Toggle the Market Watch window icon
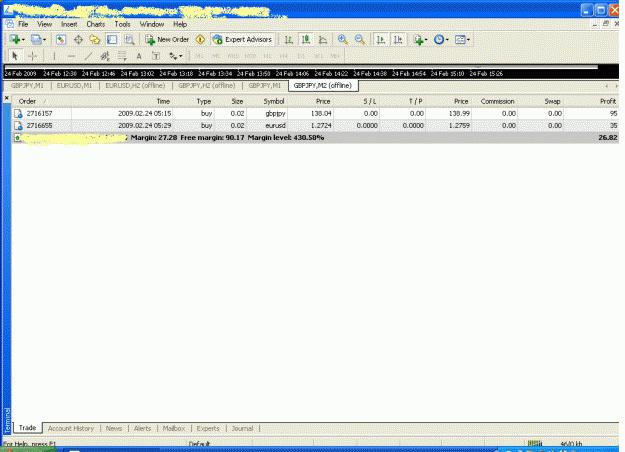 61,39
